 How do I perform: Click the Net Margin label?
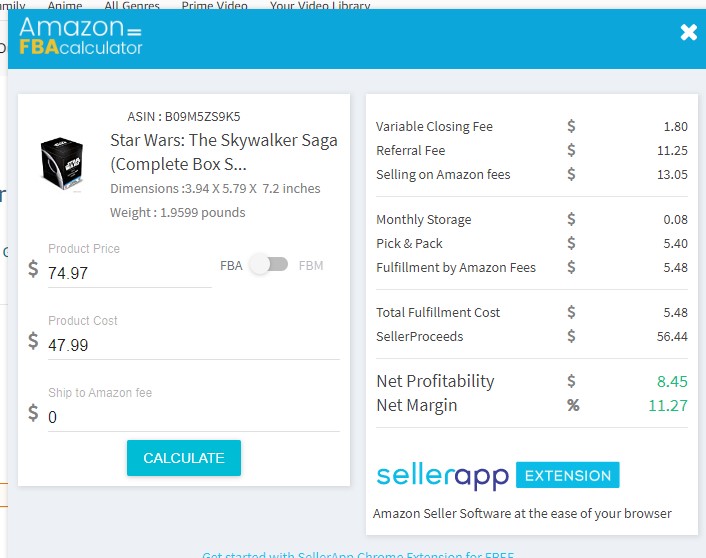[x=417, y=405]
